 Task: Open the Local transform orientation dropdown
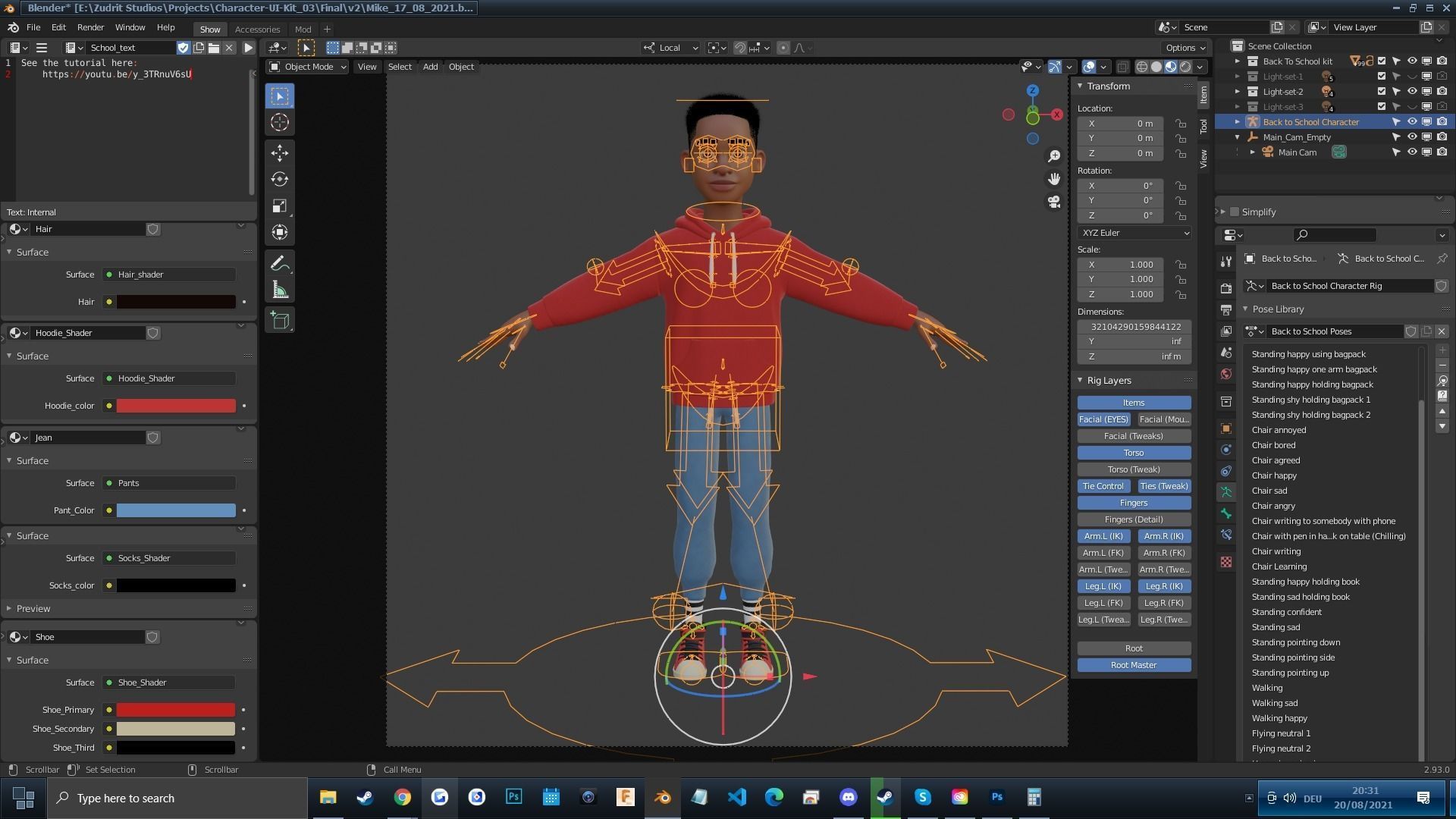pyautogui.click(x=670, y=48)
